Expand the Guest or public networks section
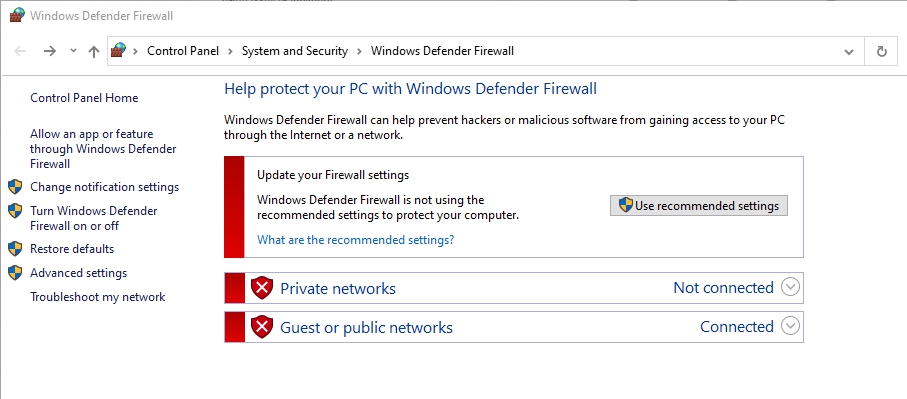The height and width of the screenshot is (399, 907). [790, 326]
